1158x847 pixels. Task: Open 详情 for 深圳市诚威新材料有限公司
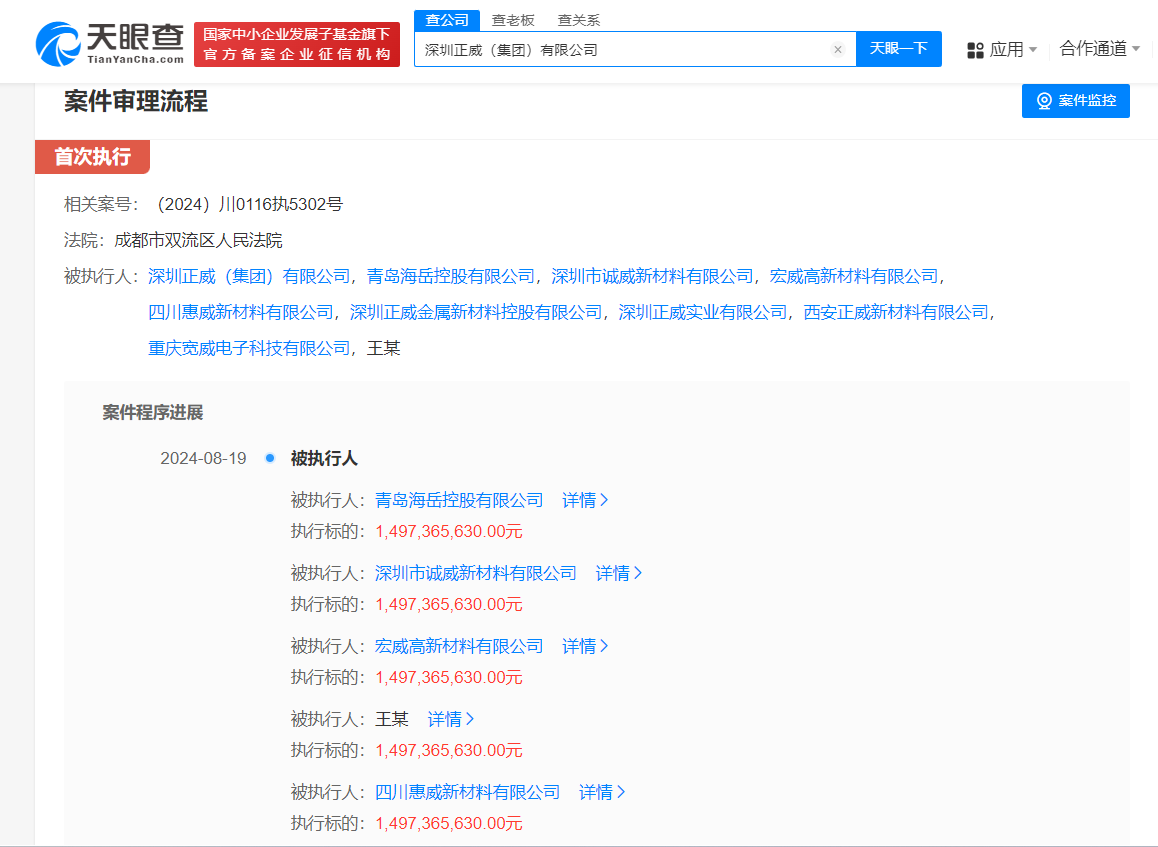tap(619, 573)
